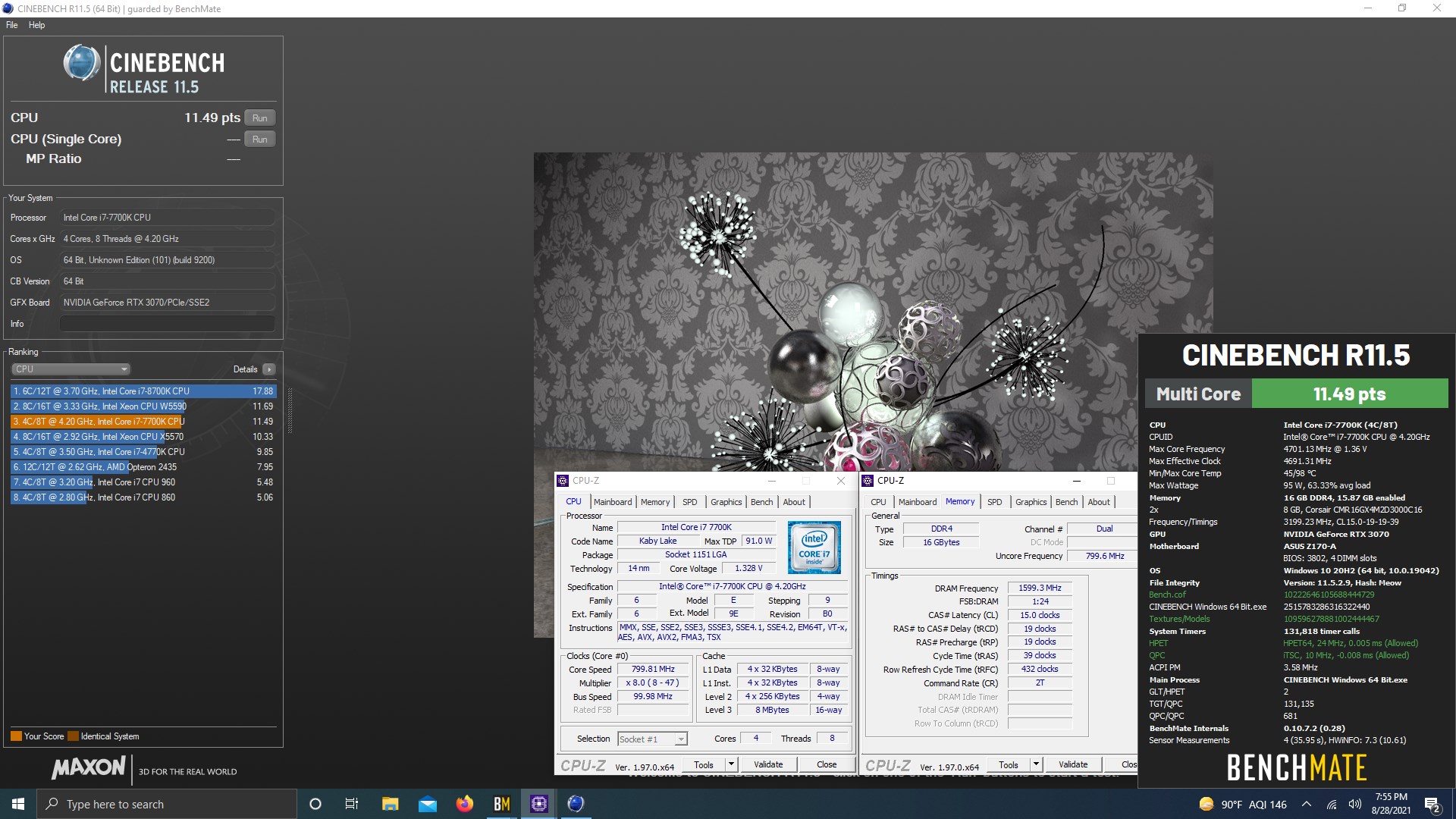The height and width of the screenshot is (819, 1456).
Task: Click Close button in left CPU-Z window
Action: 827,764
